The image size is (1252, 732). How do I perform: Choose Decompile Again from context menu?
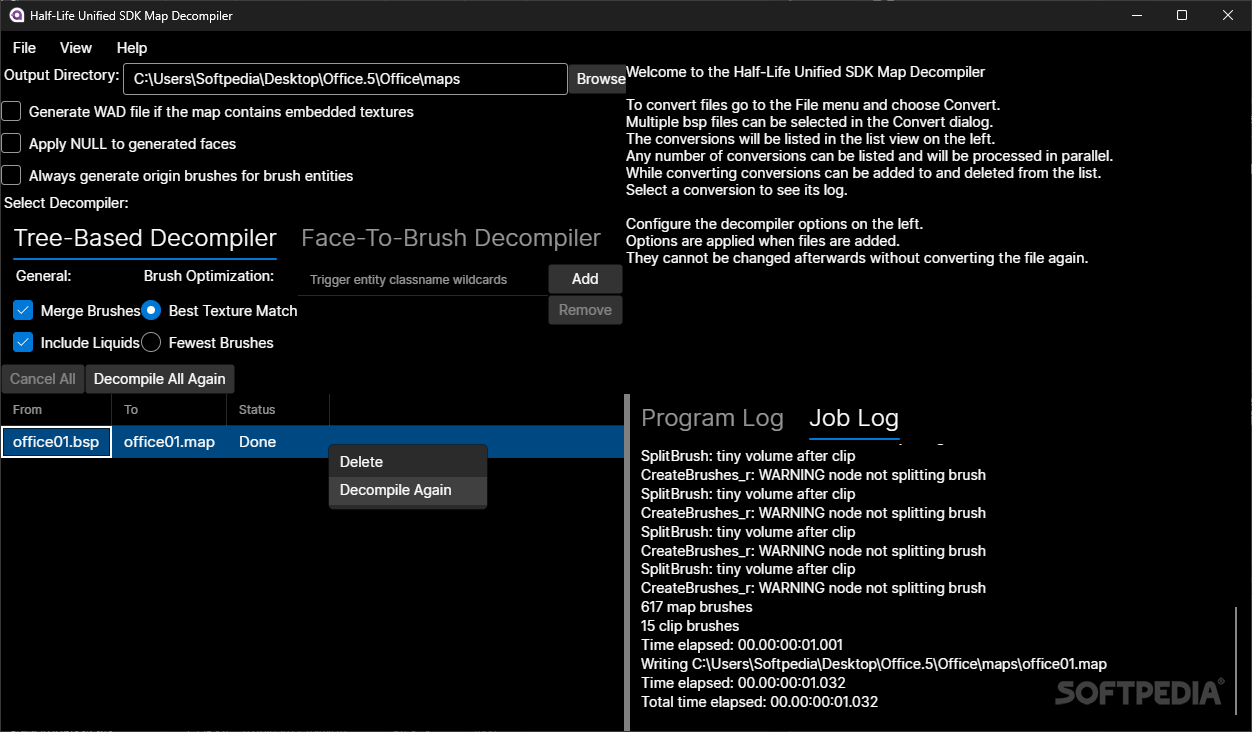click(408, 490)
